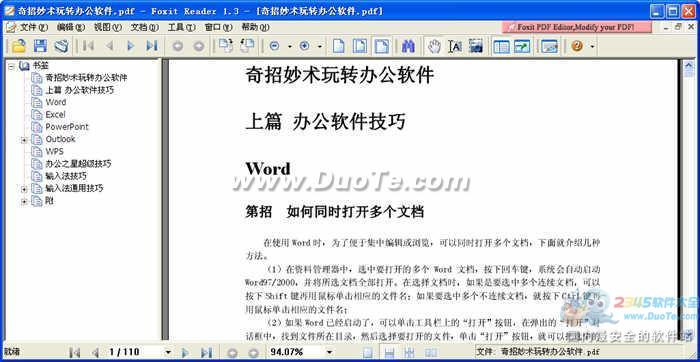Open the PowerPoint bookmark
This screenshot has height=362, width=700.
67,127
